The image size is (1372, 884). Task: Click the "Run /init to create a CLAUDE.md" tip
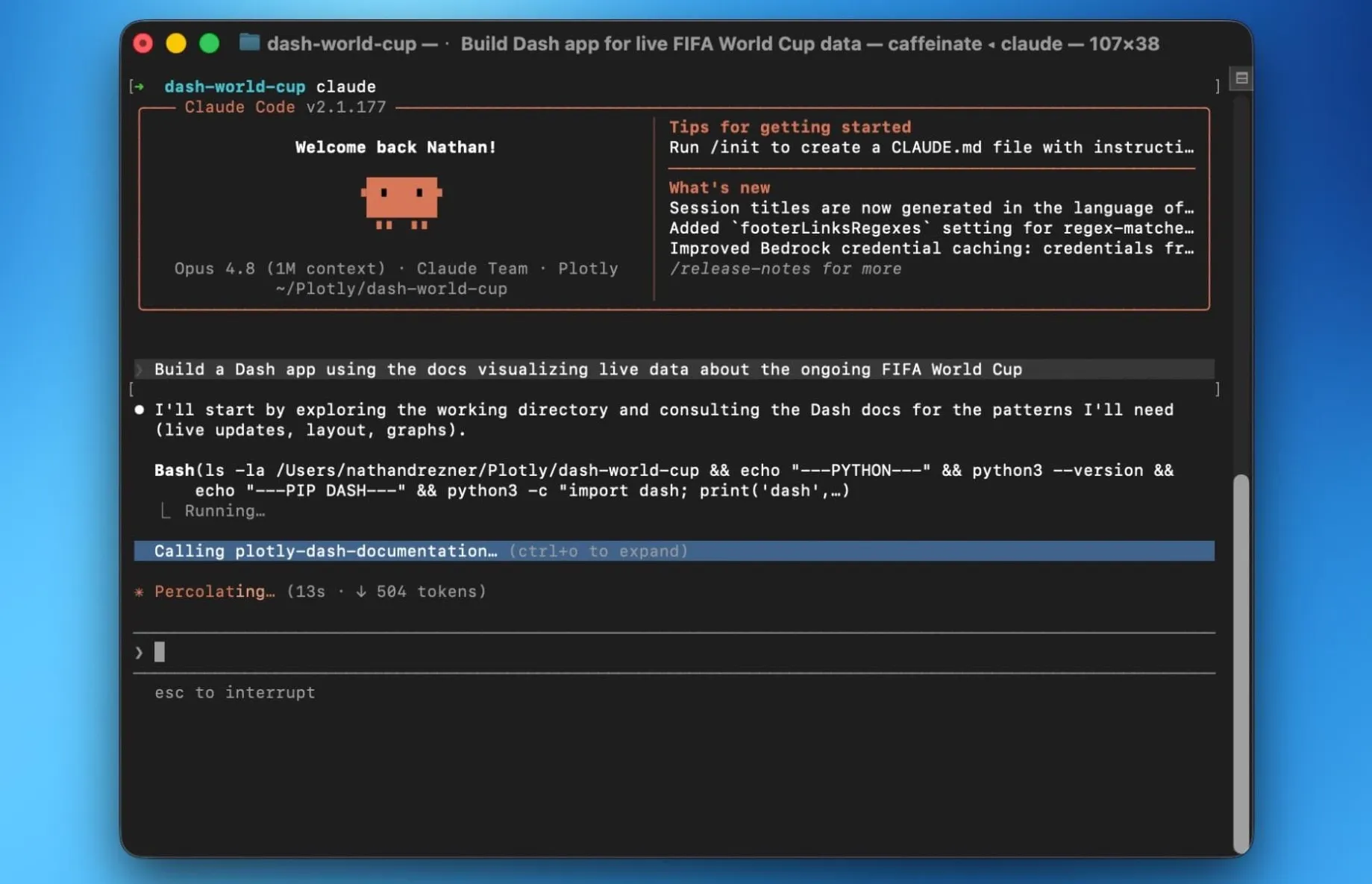click(931, 148)
